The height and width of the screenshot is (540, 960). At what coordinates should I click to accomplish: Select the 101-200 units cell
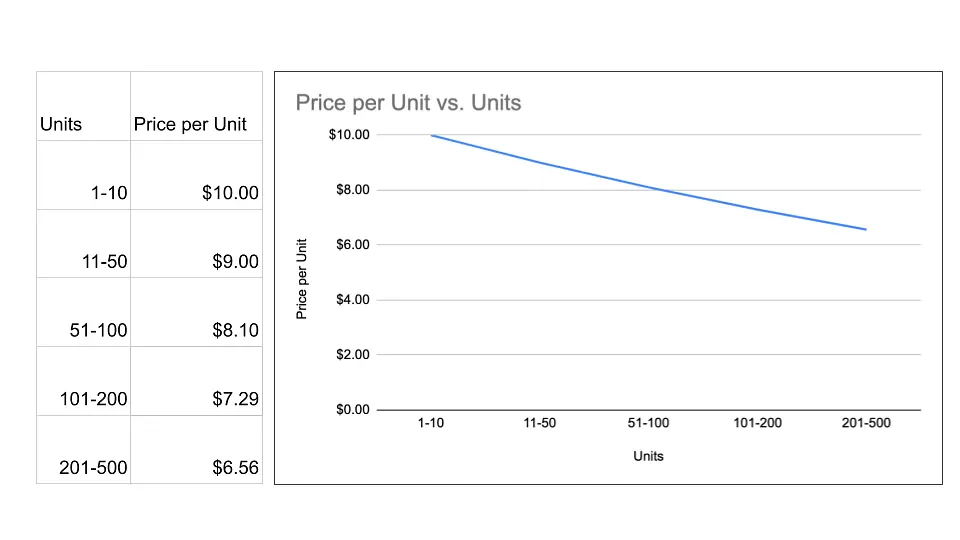pos(83,381)
